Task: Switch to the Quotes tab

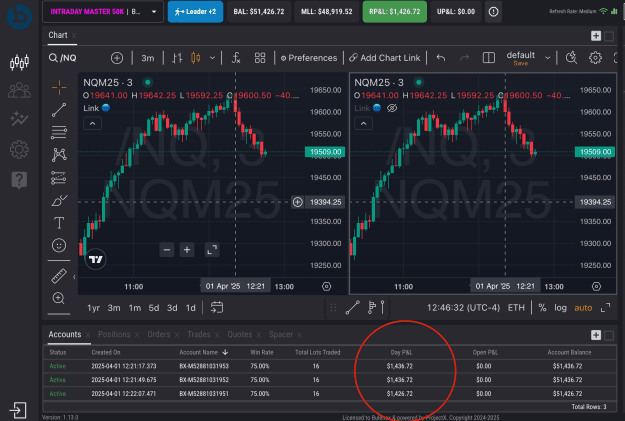Action: (x=240, y=334)
